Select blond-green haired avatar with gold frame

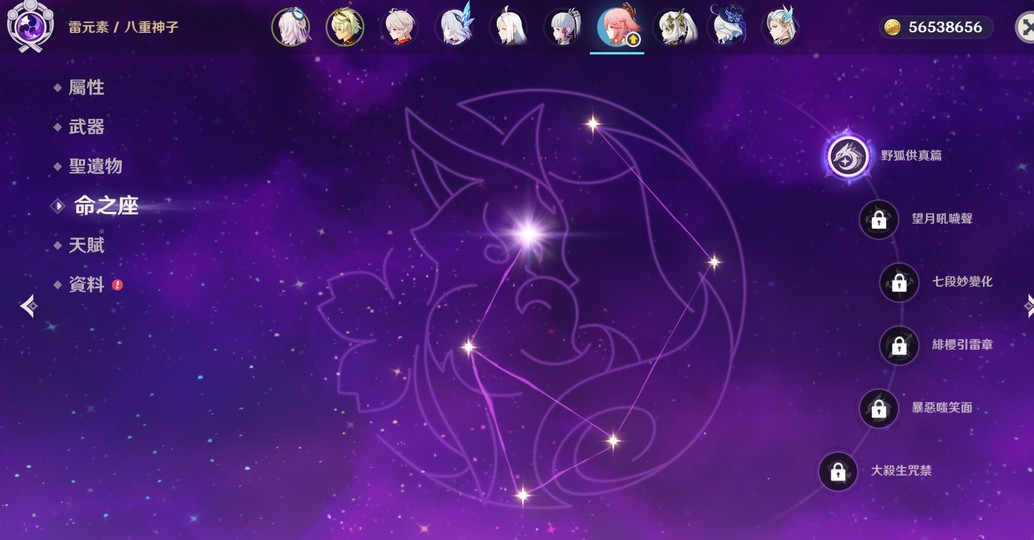[345, 27]
